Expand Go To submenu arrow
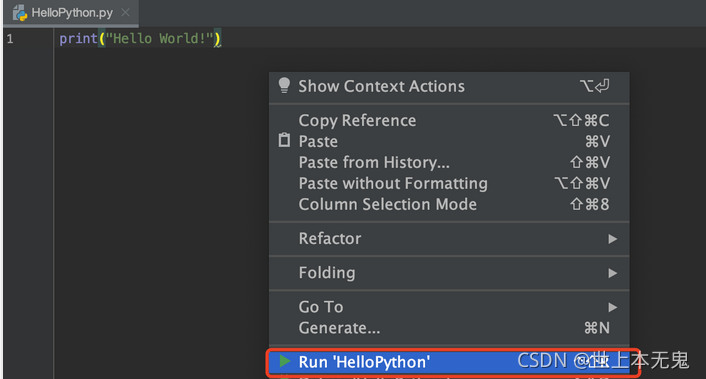Image resolution: width=706 pixels, height=379 pixels. [x=612, y=307]
